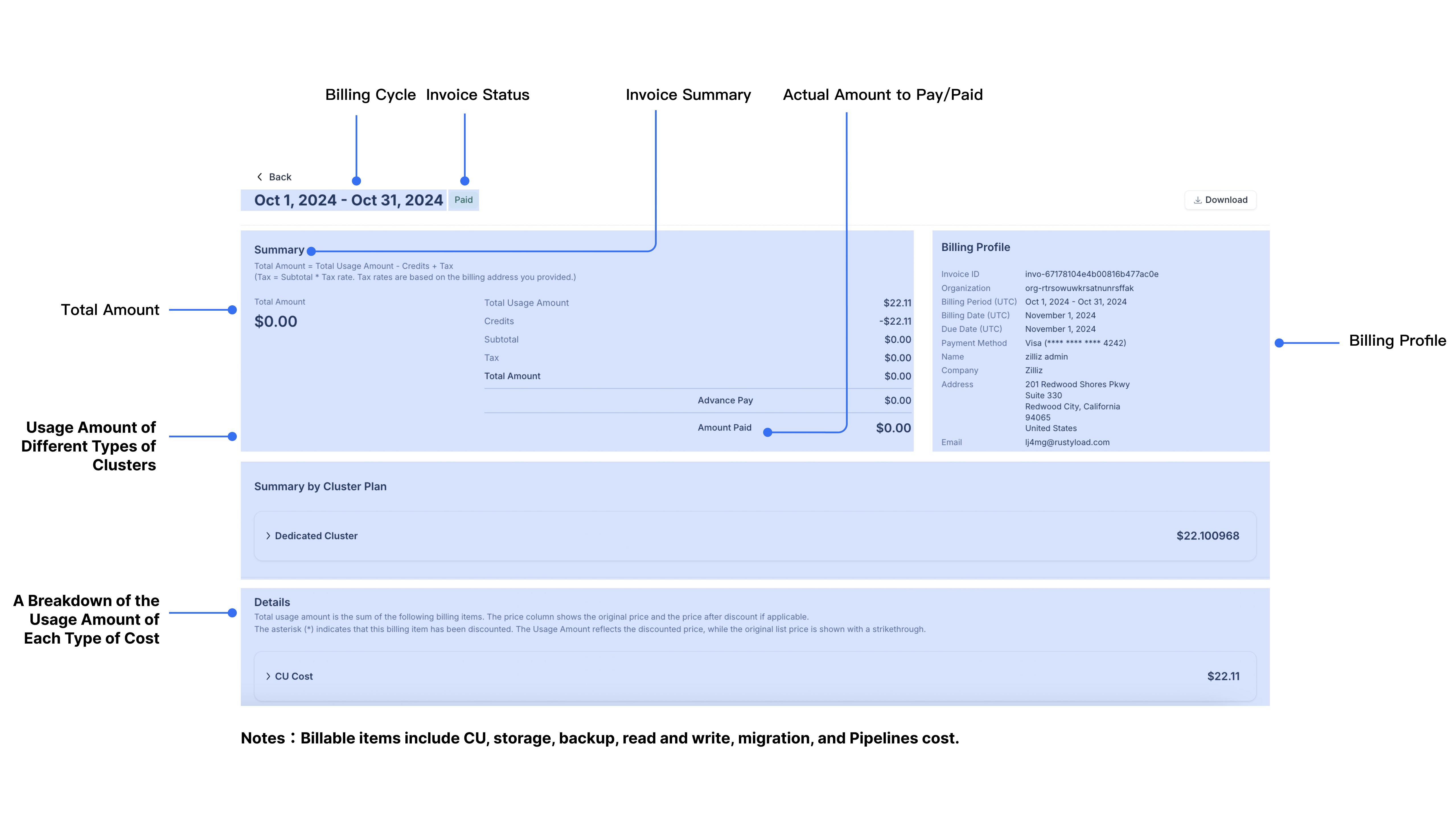Select the Amount Paid row
Viewport: 1456px width, 816px height.
click(724, 428)
